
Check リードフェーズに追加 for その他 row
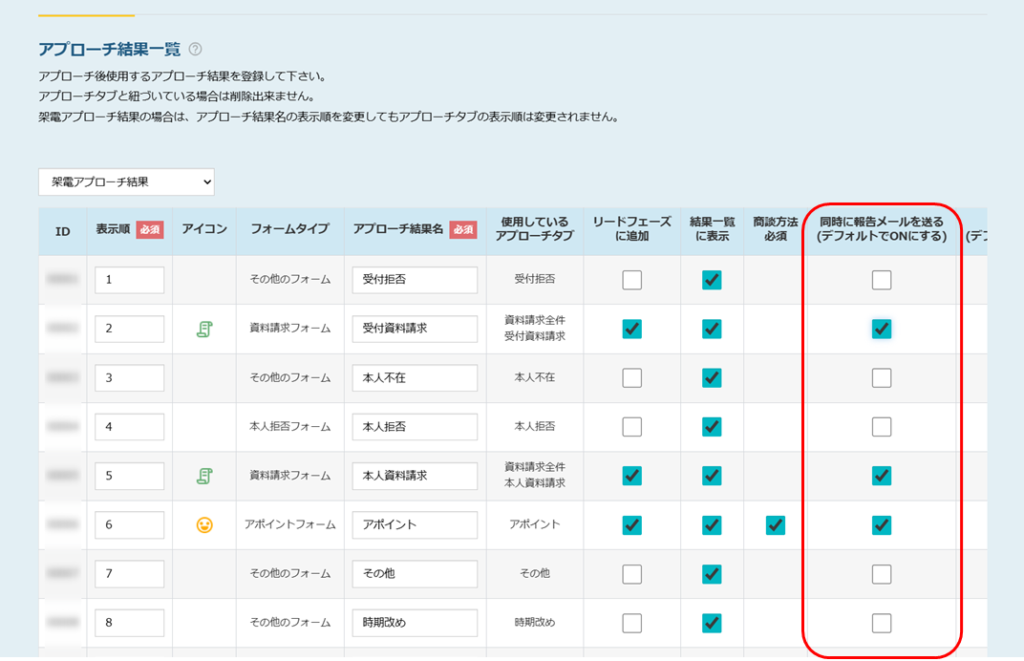click(632, 574)
